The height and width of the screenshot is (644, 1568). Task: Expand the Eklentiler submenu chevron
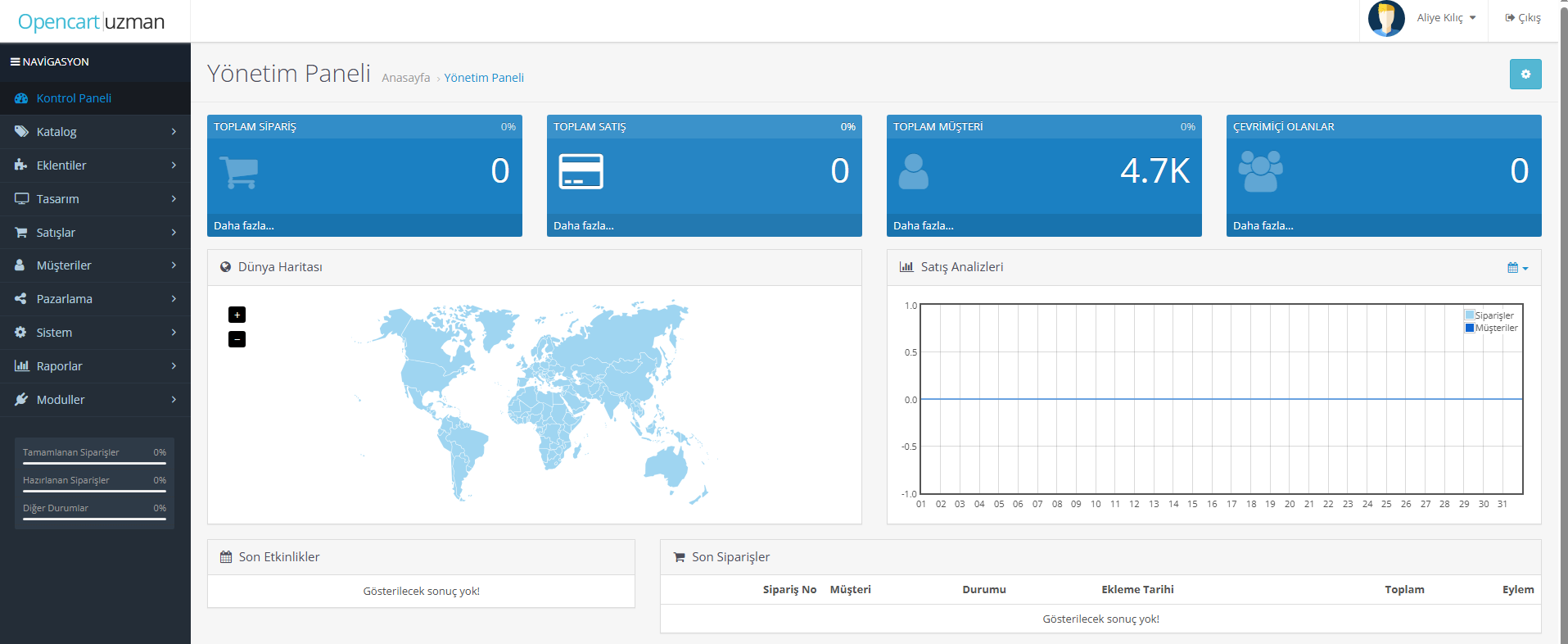pyautogui.click(x=174, y=166)
